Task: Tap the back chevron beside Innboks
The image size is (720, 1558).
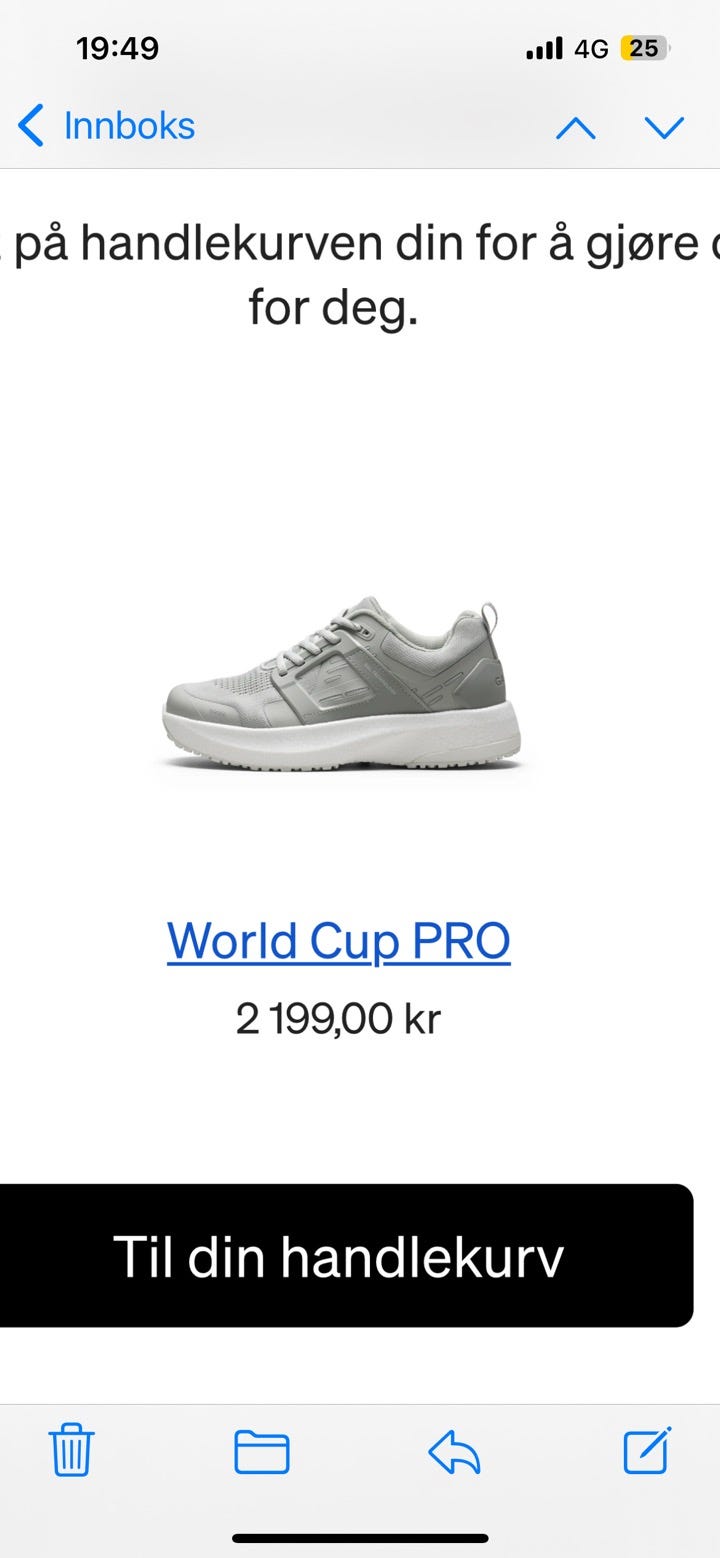Action: (31, 127)
